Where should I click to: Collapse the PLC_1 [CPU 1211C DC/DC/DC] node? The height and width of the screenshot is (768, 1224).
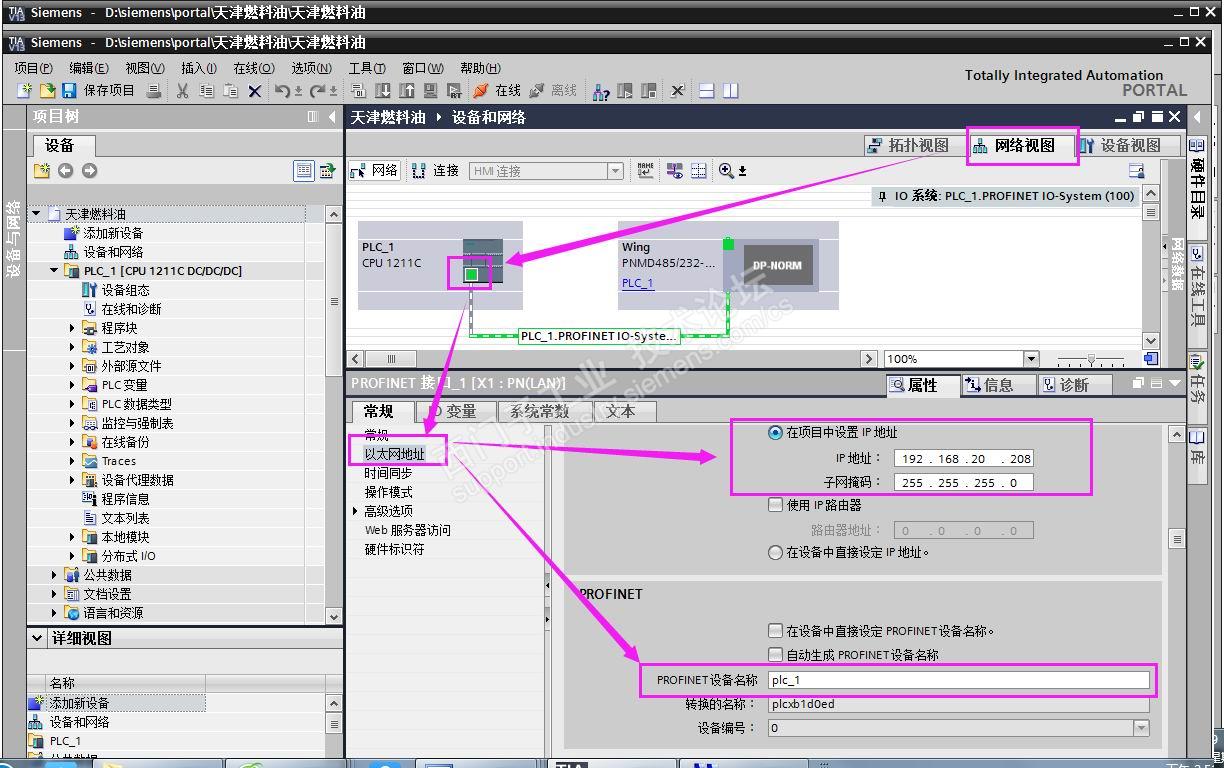[54, 271]
